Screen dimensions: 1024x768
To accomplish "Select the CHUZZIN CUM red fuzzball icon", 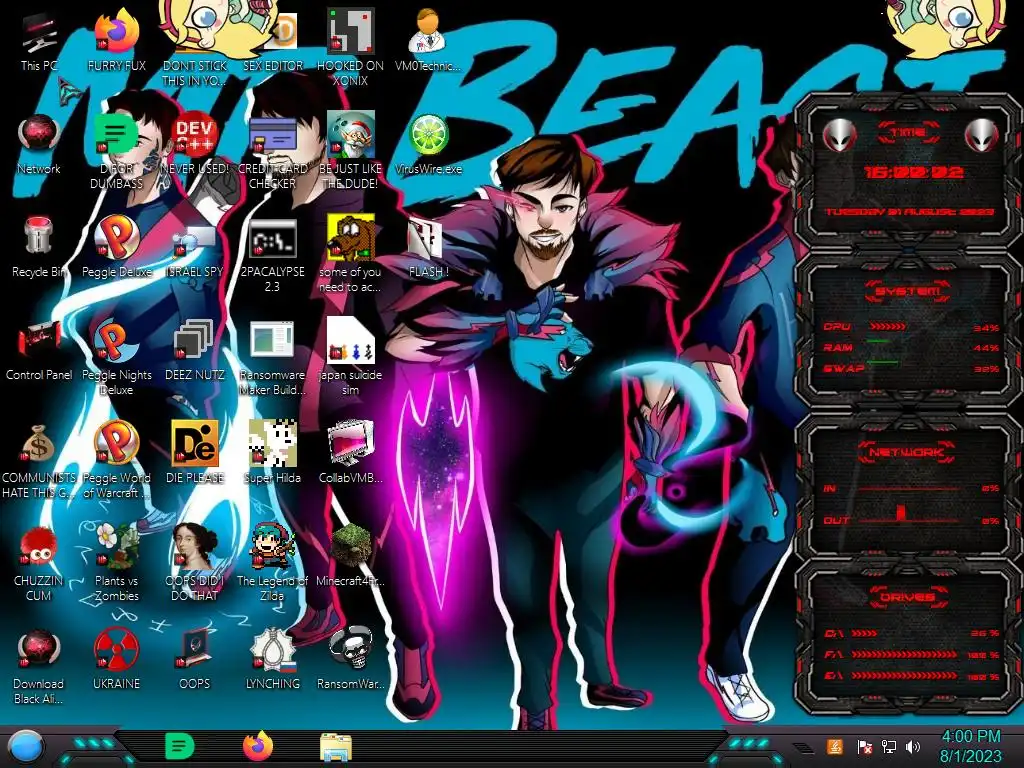I will pos(39,563).
